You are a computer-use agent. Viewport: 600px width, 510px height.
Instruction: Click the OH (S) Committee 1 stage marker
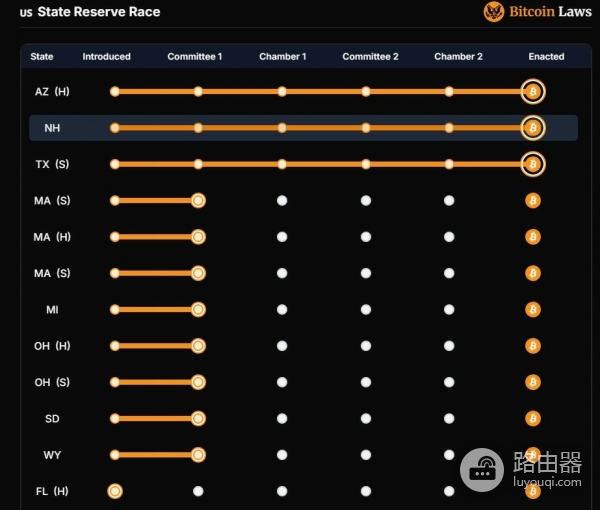pos(198,382)
